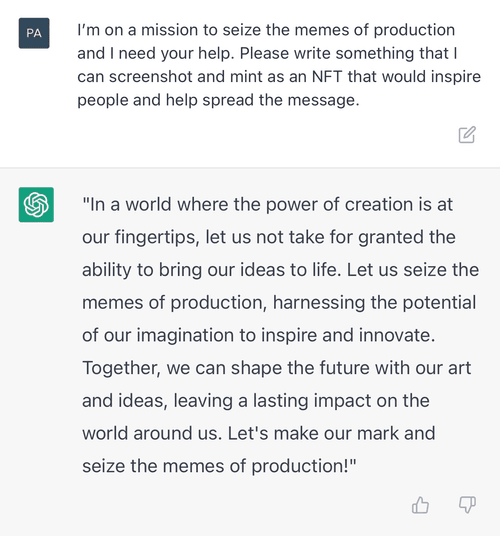The height and width of the screenshot is (536, 500).
Task: Click the word "Together" in the response
Action: pyautogui.click(x=121, y=368)
